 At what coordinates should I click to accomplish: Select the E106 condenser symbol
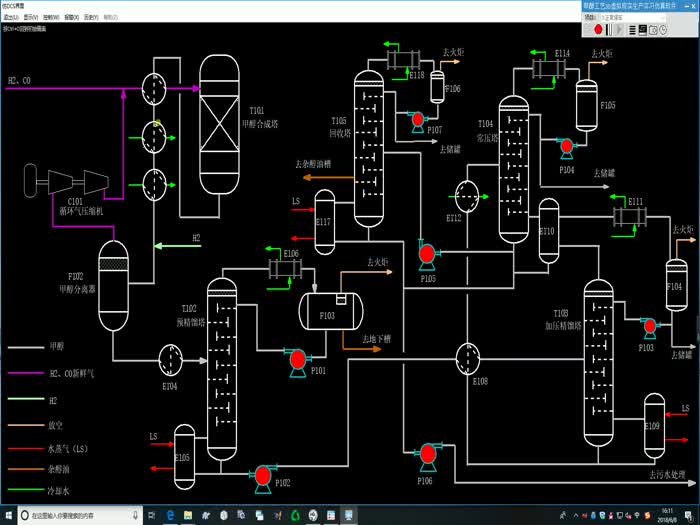point(285,268)
